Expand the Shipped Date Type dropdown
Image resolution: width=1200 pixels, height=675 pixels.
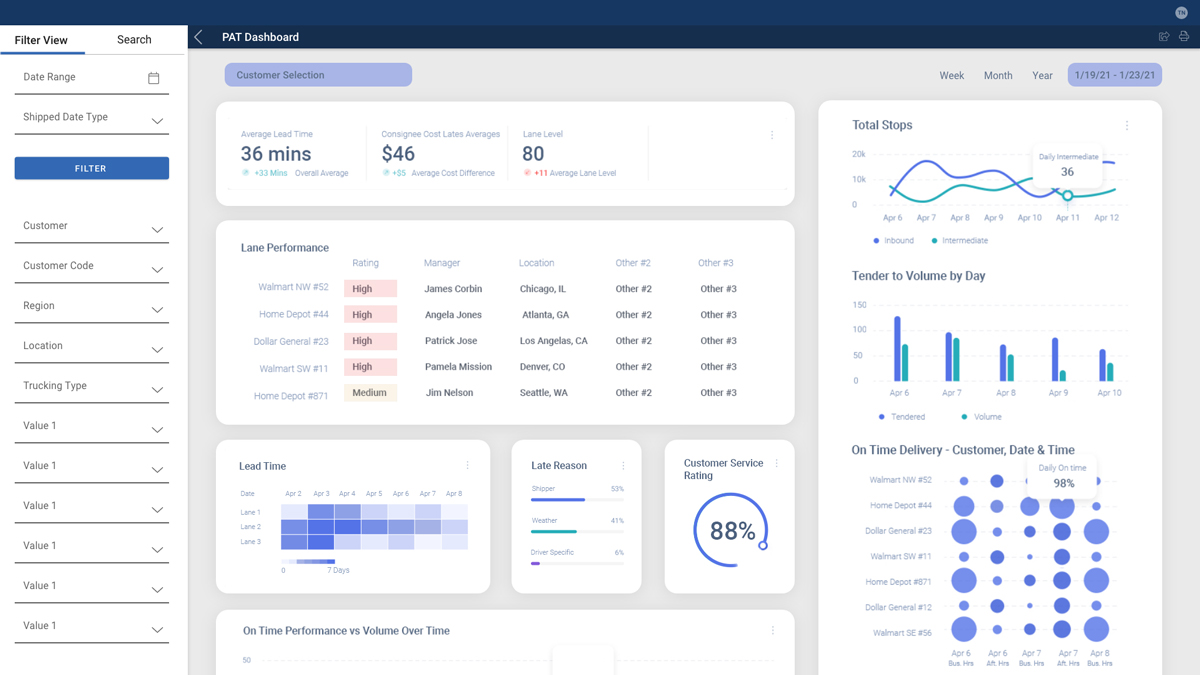coord(157,121)
